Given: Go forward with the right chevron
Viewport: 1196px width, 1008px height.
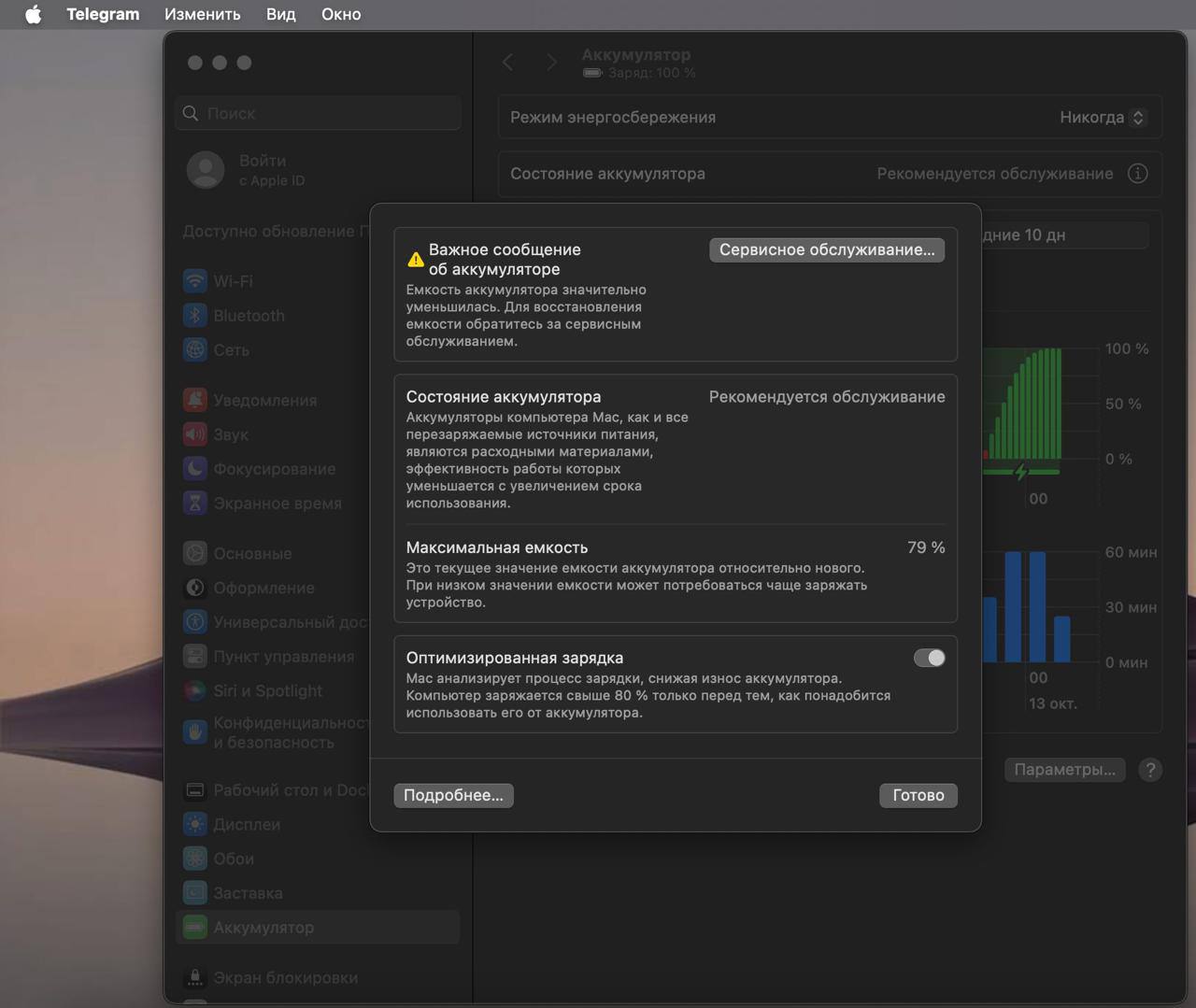Looking at the screenshot, I should pyautogui.click(x=551, y=63).
